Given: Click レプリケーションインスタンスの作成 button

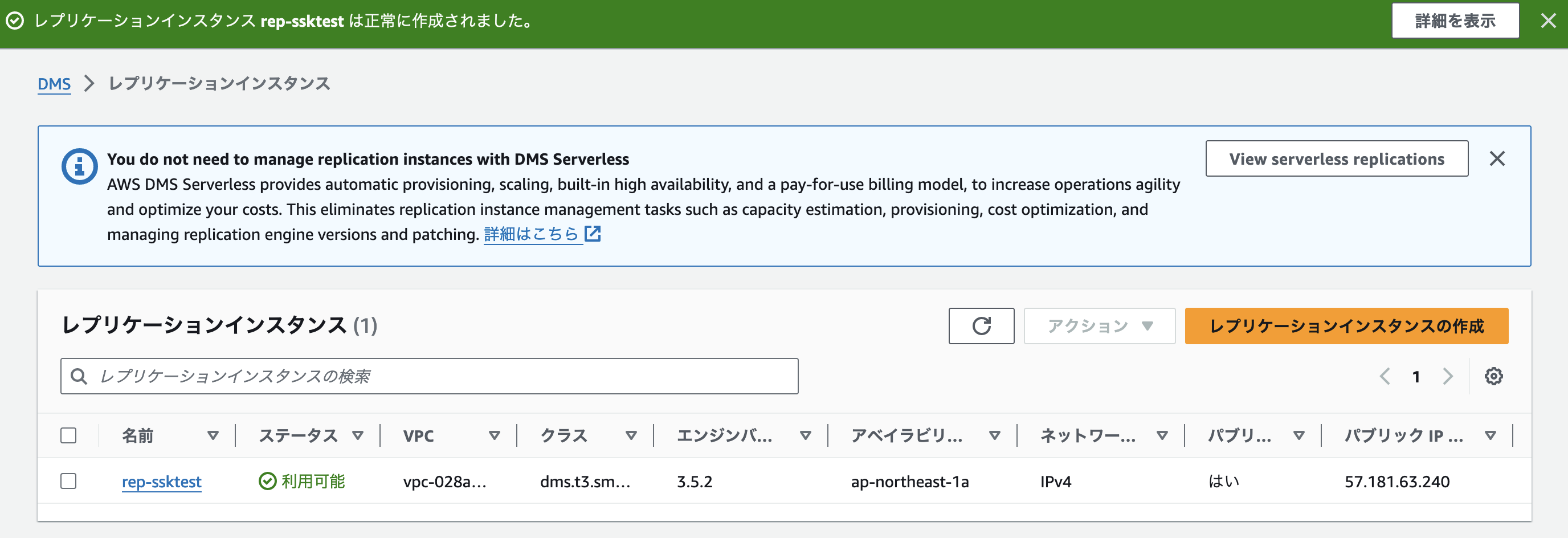Looking at the screenshot, I should click(x=1346, y=326).
